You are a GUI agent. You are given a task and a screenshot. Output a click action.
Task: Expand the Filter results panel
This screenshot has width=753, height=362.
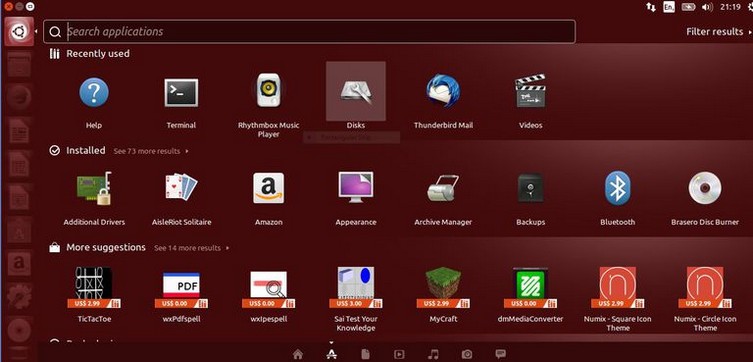click(718, 32)
